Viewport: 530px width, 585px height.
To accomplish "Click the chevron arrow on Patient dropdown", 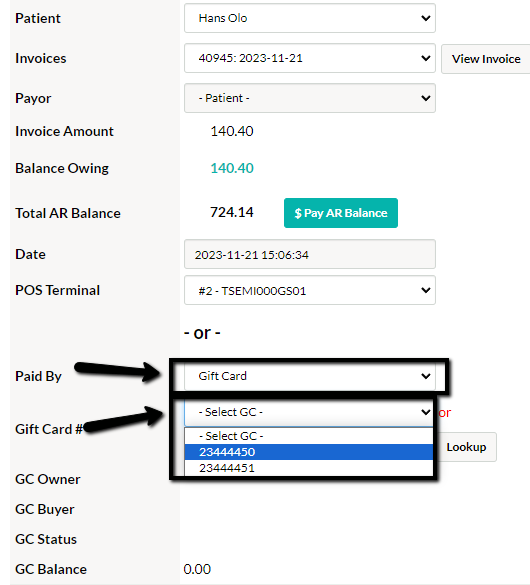I will [x=426, y=18].
